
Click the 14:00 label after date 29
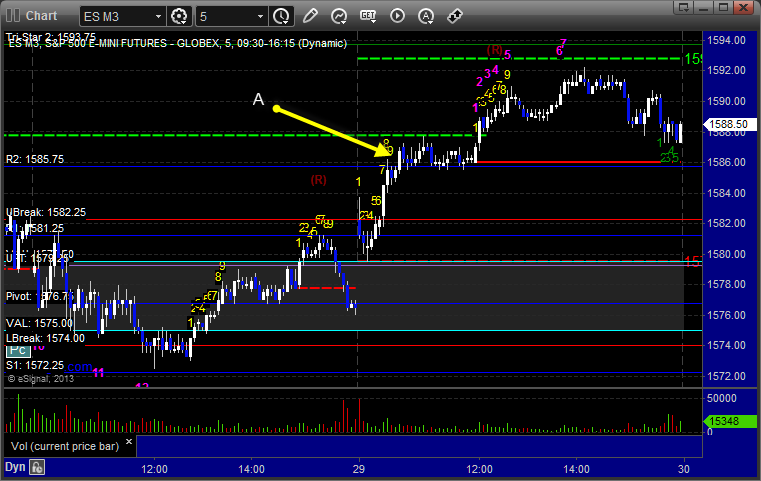tap(577, 469)
